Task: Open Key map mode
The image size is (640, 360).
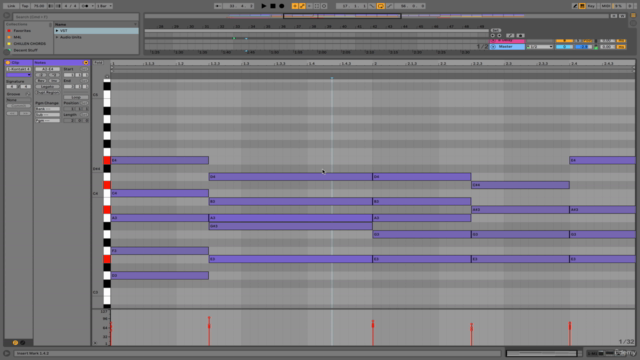Action: (x=591, y=6)
